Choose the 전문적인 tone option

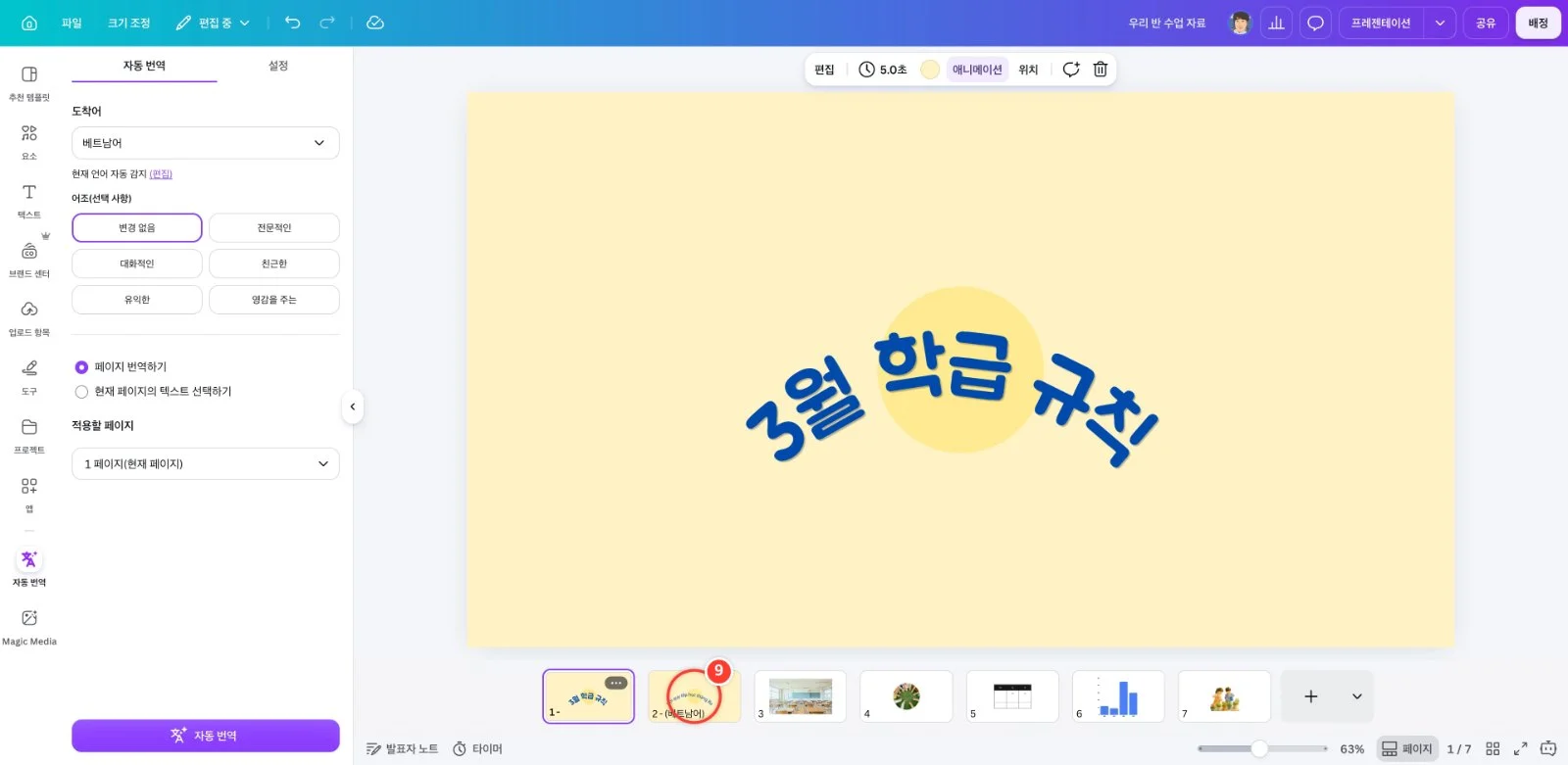(274, 228)
